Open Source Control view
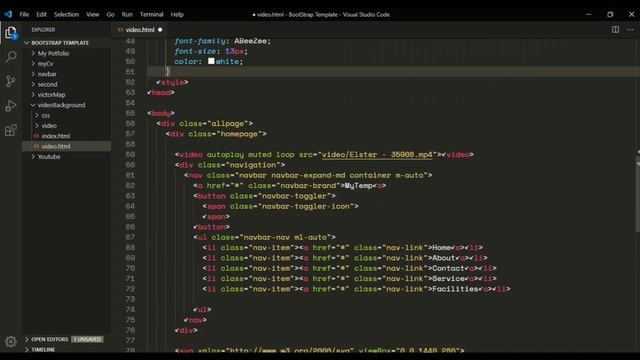This screenshot has height=360, width=640. (x=11, y=81)
